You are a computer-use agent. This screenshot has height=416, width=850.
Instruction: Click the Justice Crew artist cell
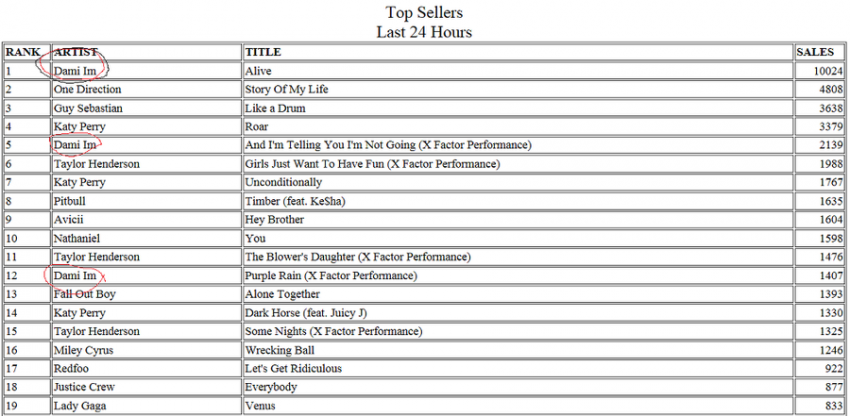pyautogui.click(x=85, y=387)
